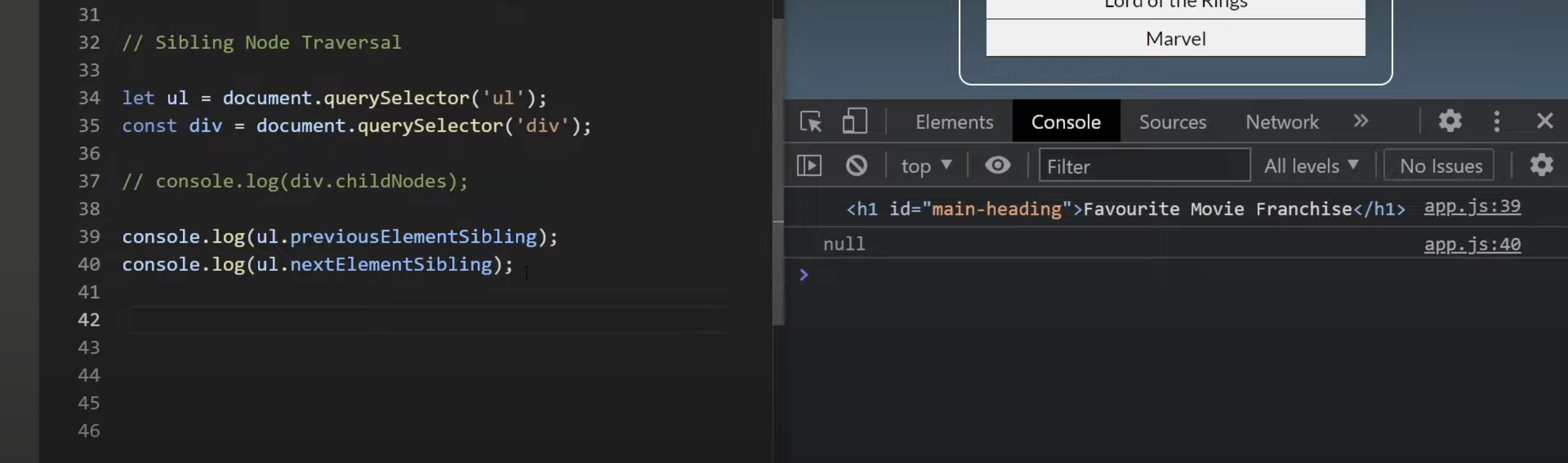Open DevTools settings gear in tab bar
Viewport: 1568px width, 463px height.
[1450, 121]
